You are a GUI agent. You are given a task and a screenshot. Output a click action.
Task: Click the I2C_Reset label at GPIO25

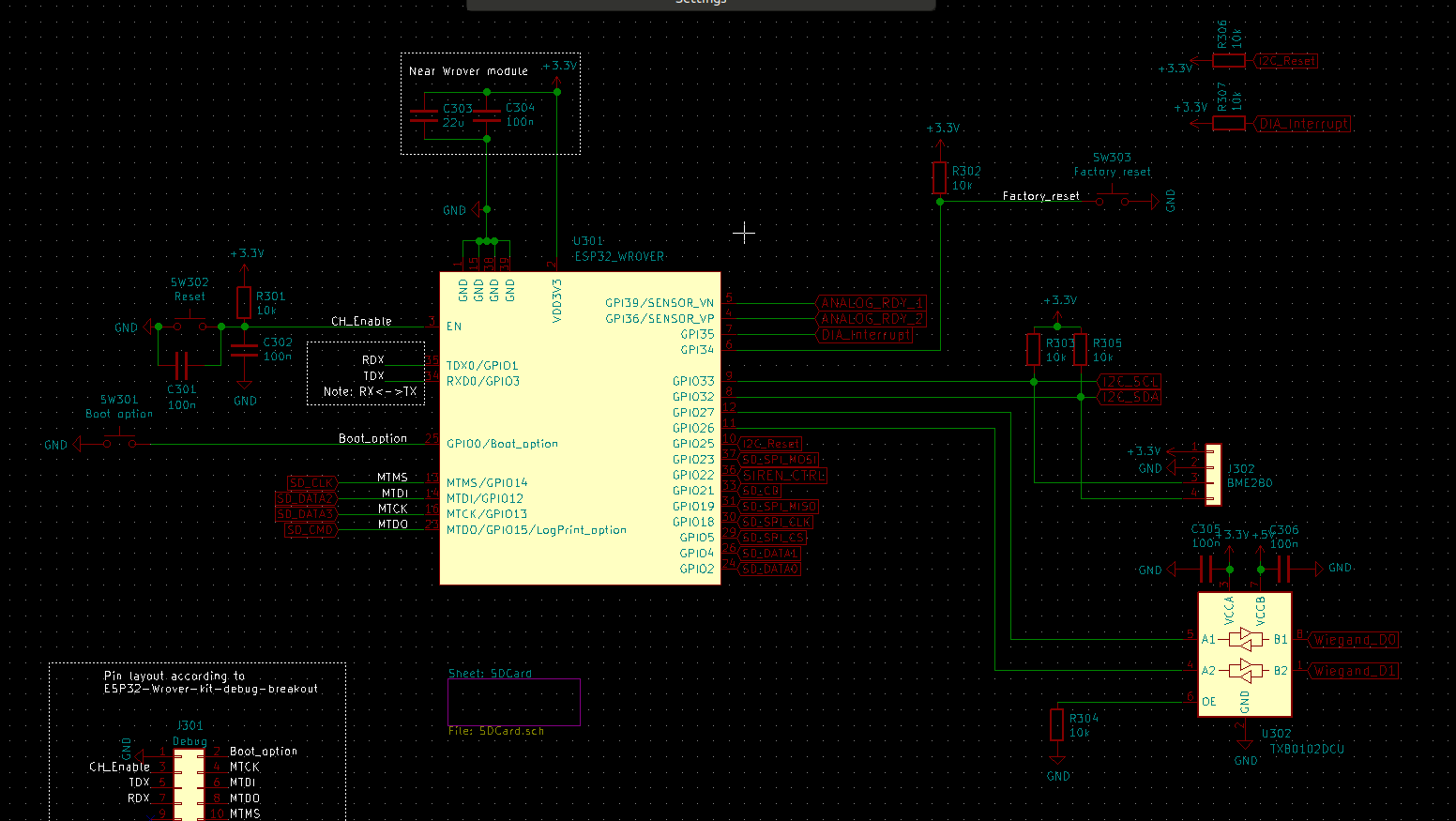[770, 444]
